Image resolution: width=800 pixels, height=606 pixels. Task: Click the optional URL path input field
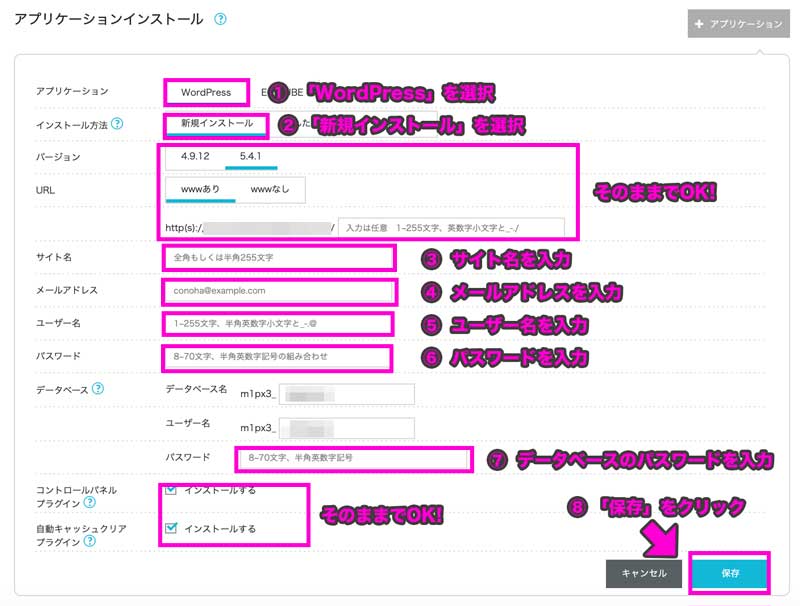click(x=451, y=228)
